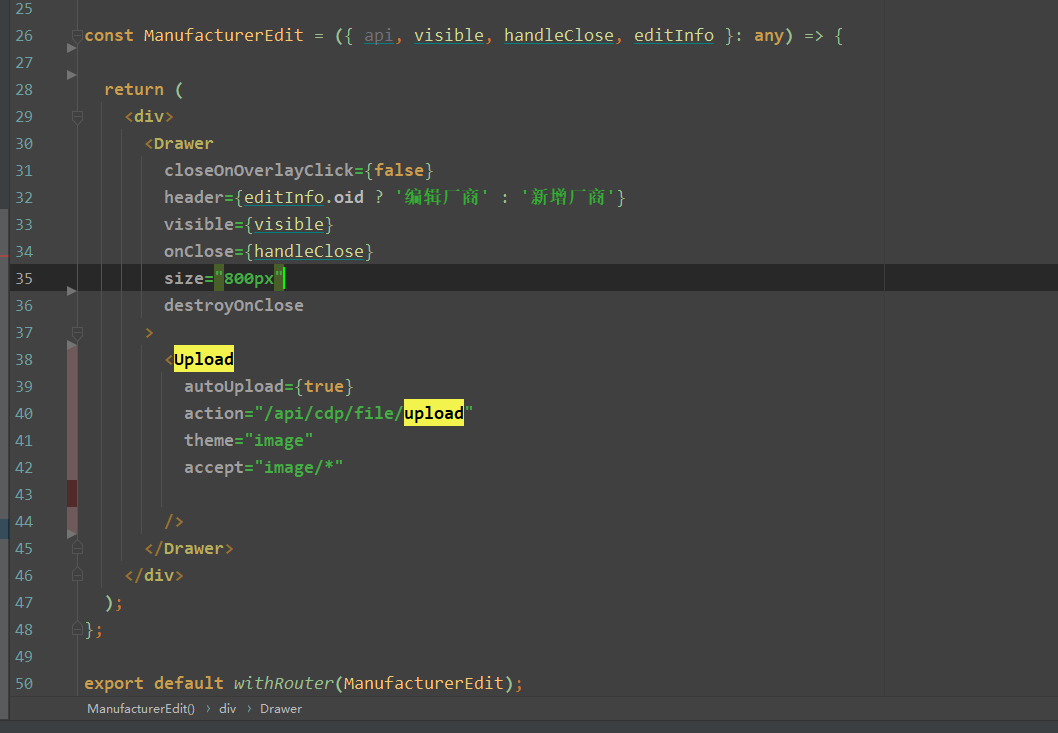Click the autoUpload attribute
This screenshot has height=733, width=1058.
tap(234, 386)
